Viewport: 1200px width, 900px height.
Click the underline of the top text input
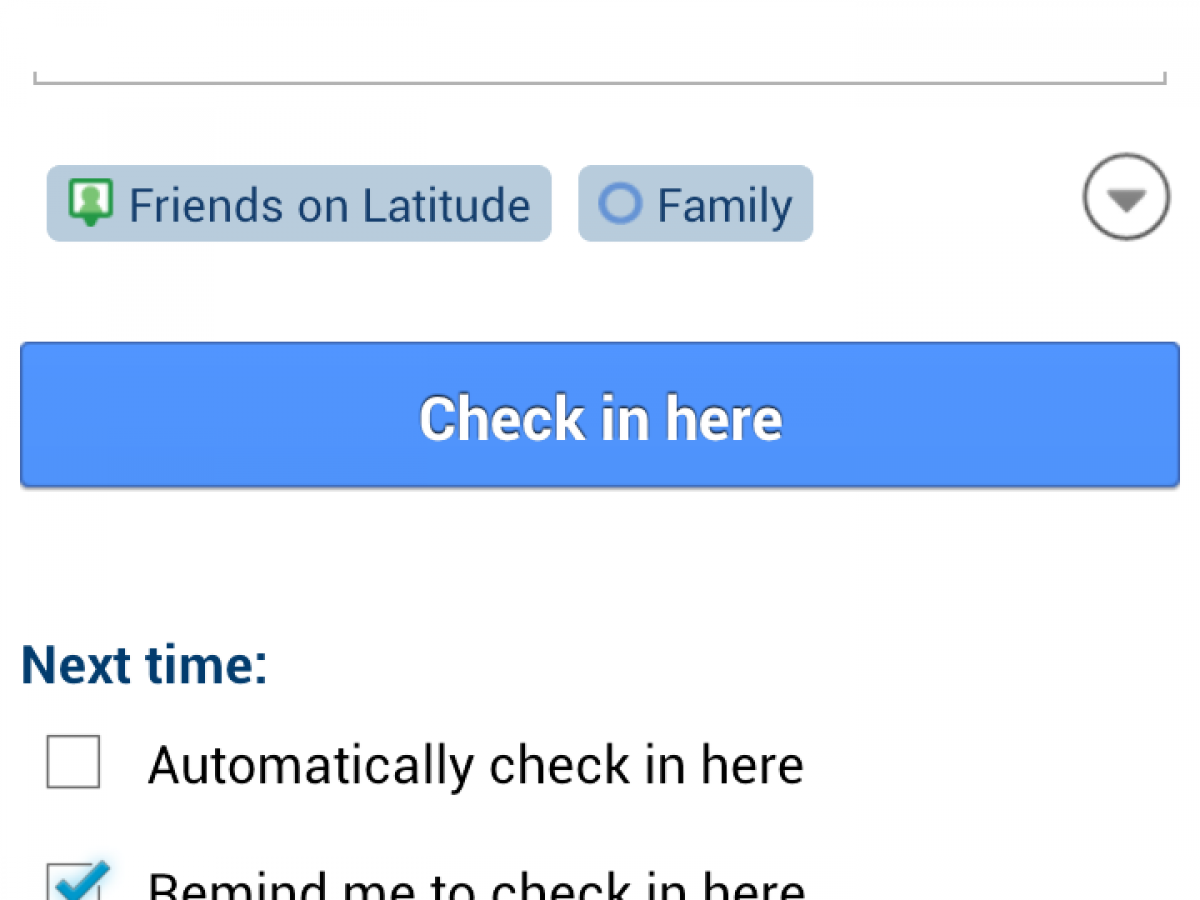(600, 82)
